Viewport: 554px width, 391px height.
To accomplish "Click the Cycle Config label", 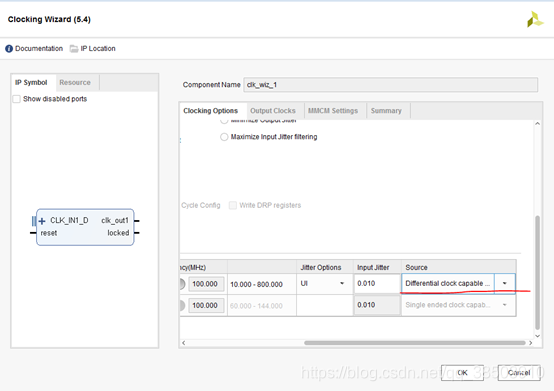I will 201,205.
